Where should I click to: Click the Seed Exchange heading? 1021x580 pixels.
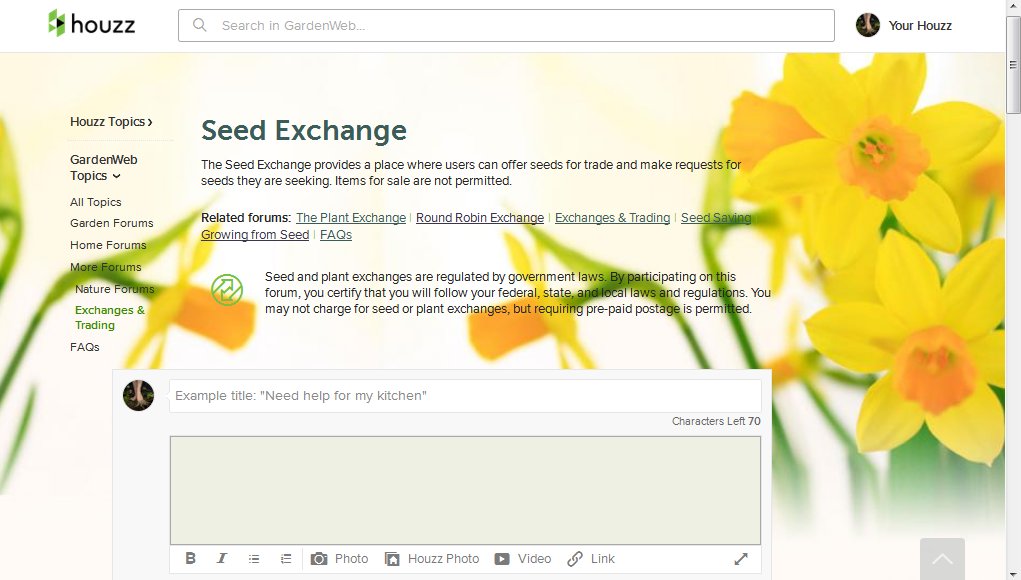303,130
